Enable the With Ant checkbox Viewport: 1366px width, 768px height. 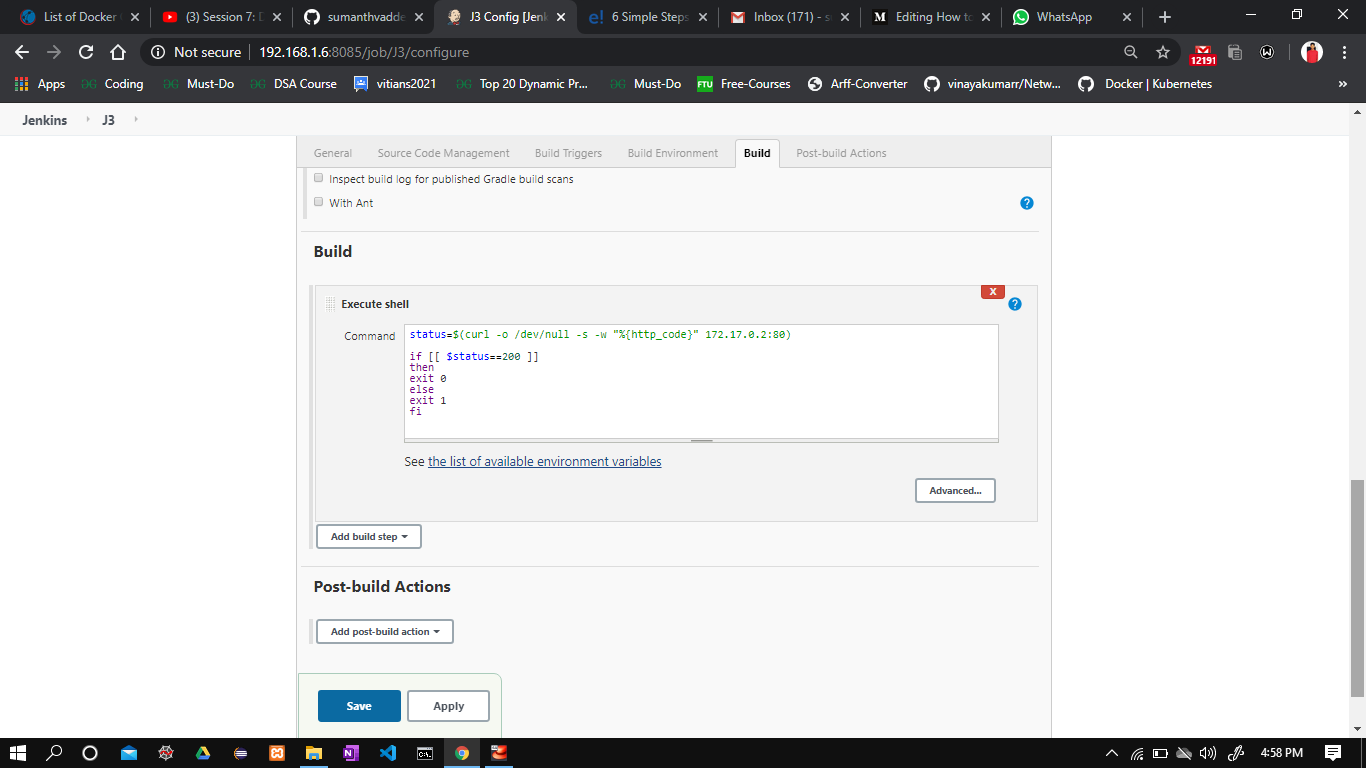pyautogui.click(x=318, y=201)
